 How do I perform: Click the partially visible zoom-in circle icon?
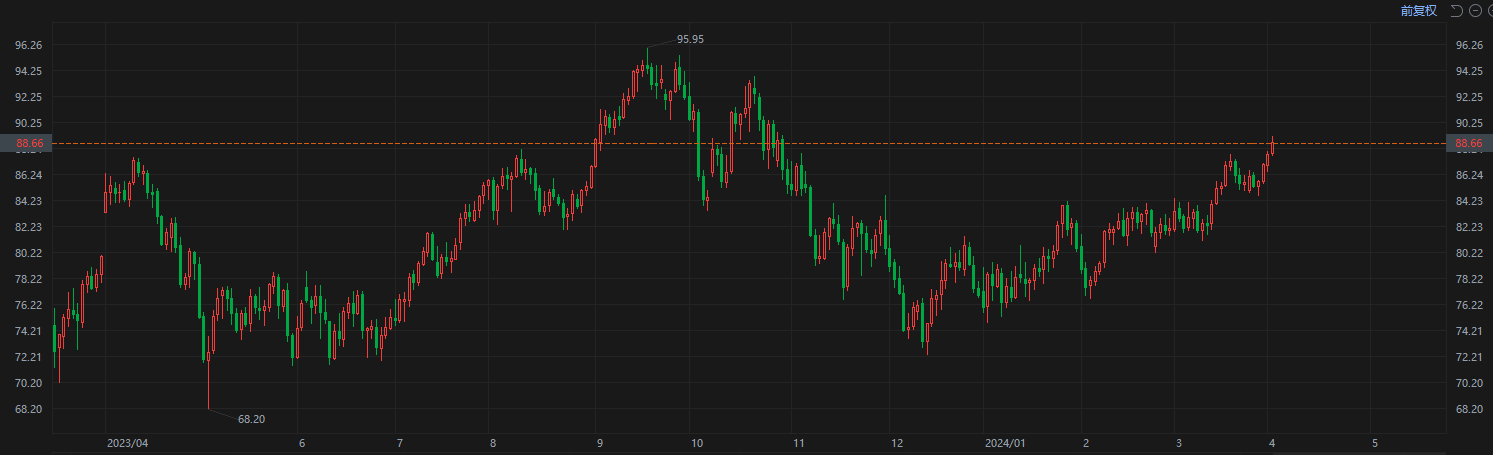pyautogui.click(x=1490, y=10)
